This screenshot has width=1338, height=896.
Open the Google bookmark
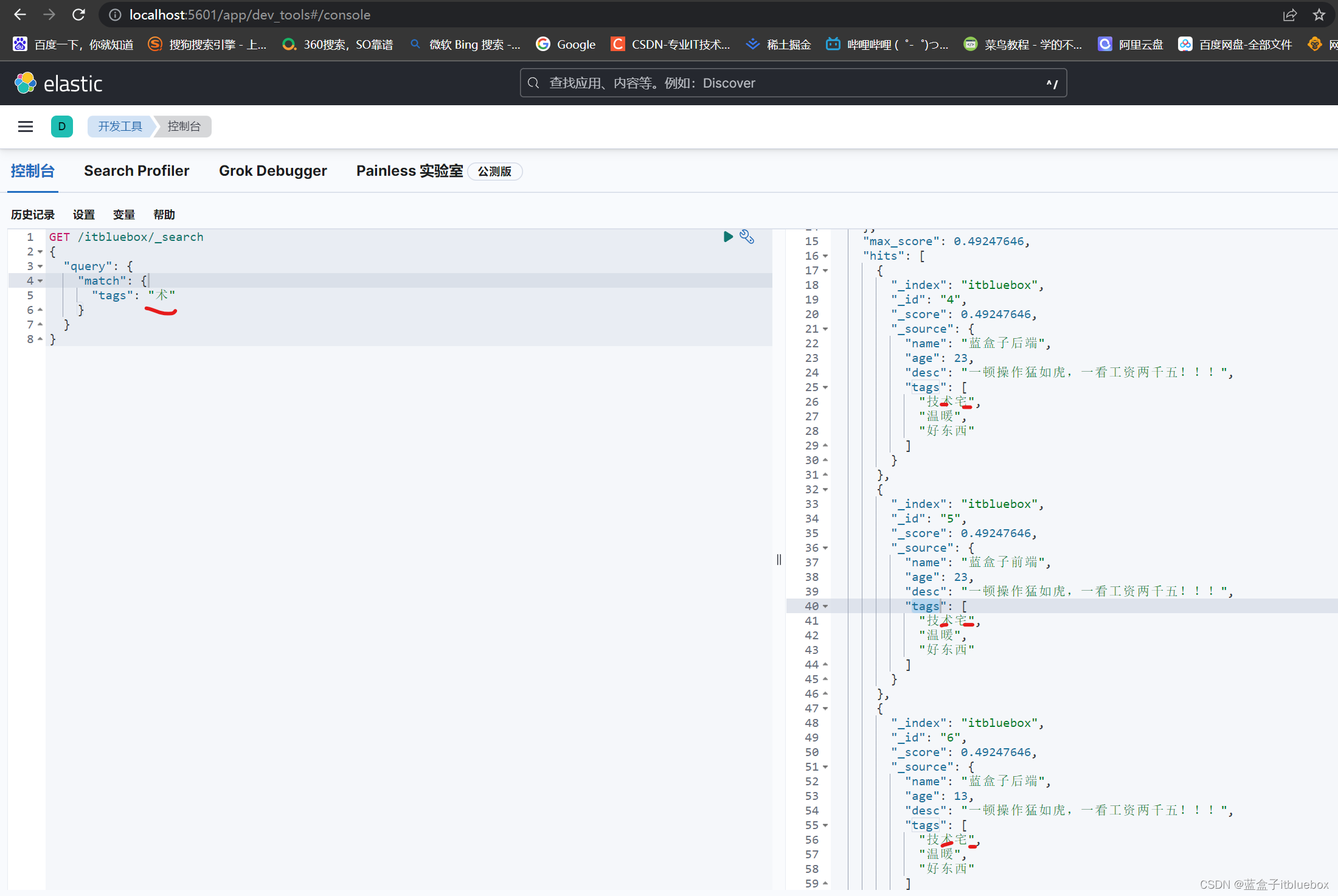pyautogui.click(x=566, y=44)
